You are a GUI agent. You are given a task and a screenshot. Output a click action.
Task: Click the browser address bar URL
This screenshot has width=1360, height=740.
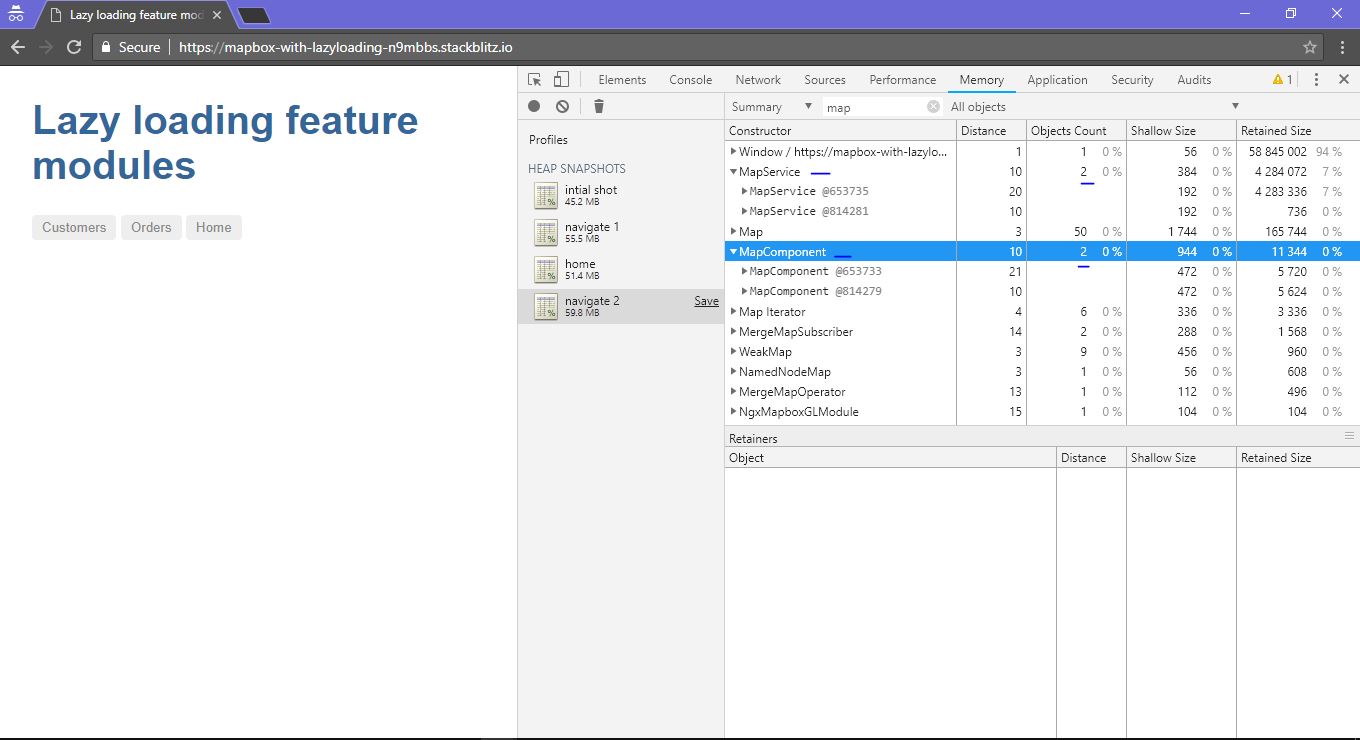pyautogui.click(x=345, y=47)
